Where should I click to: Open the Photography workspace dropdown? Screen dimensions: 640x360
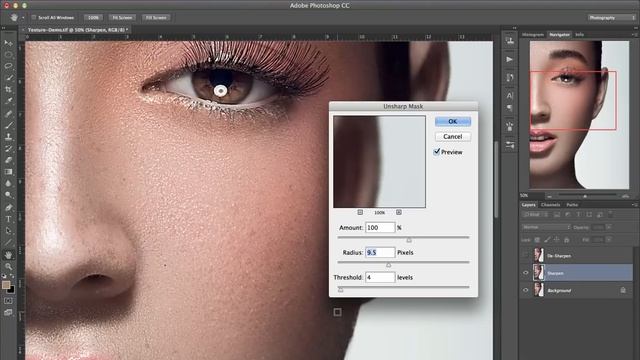click(612, 18)
